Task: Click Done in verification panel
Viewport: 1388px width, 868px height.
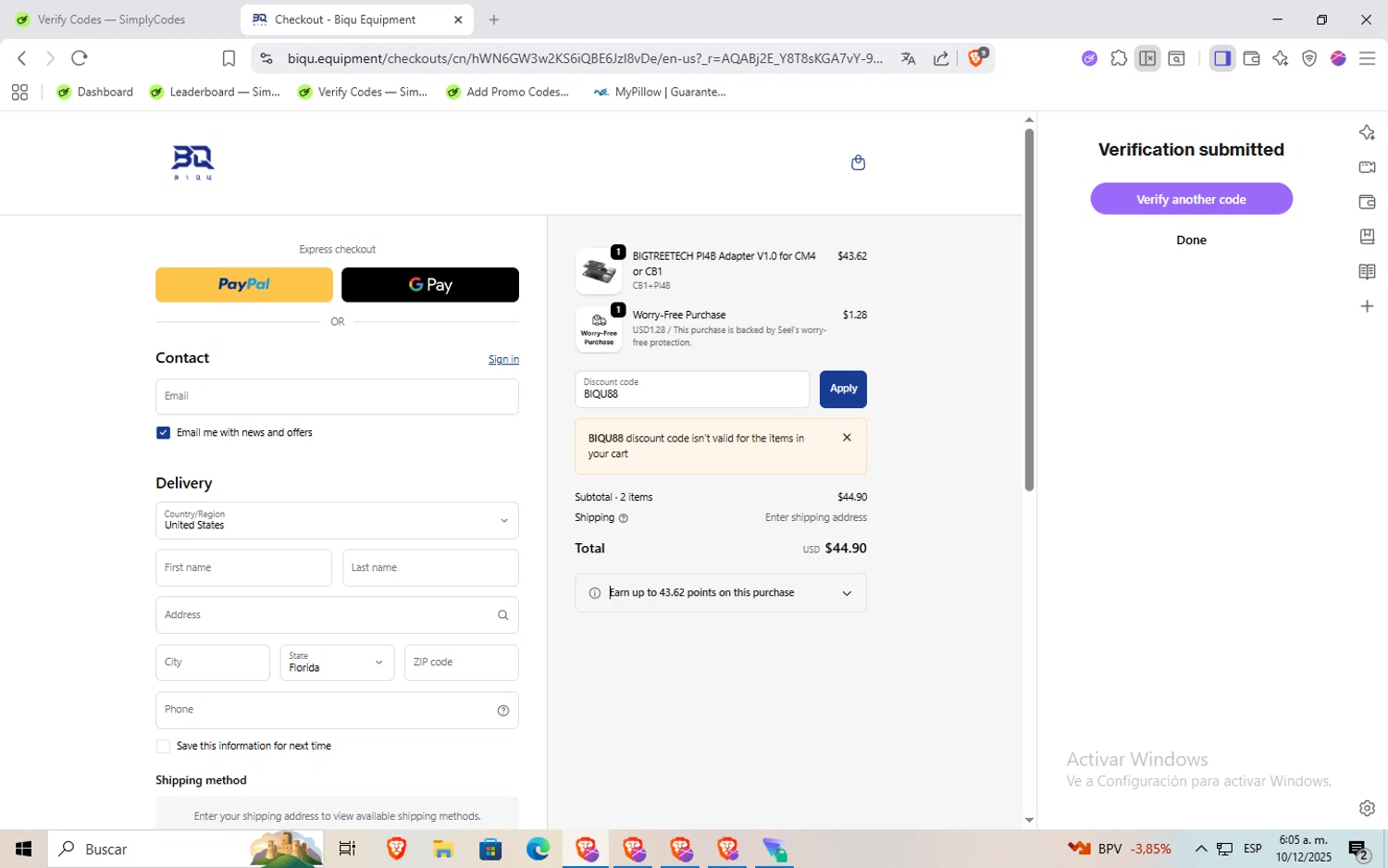Action: point(1191,240)
